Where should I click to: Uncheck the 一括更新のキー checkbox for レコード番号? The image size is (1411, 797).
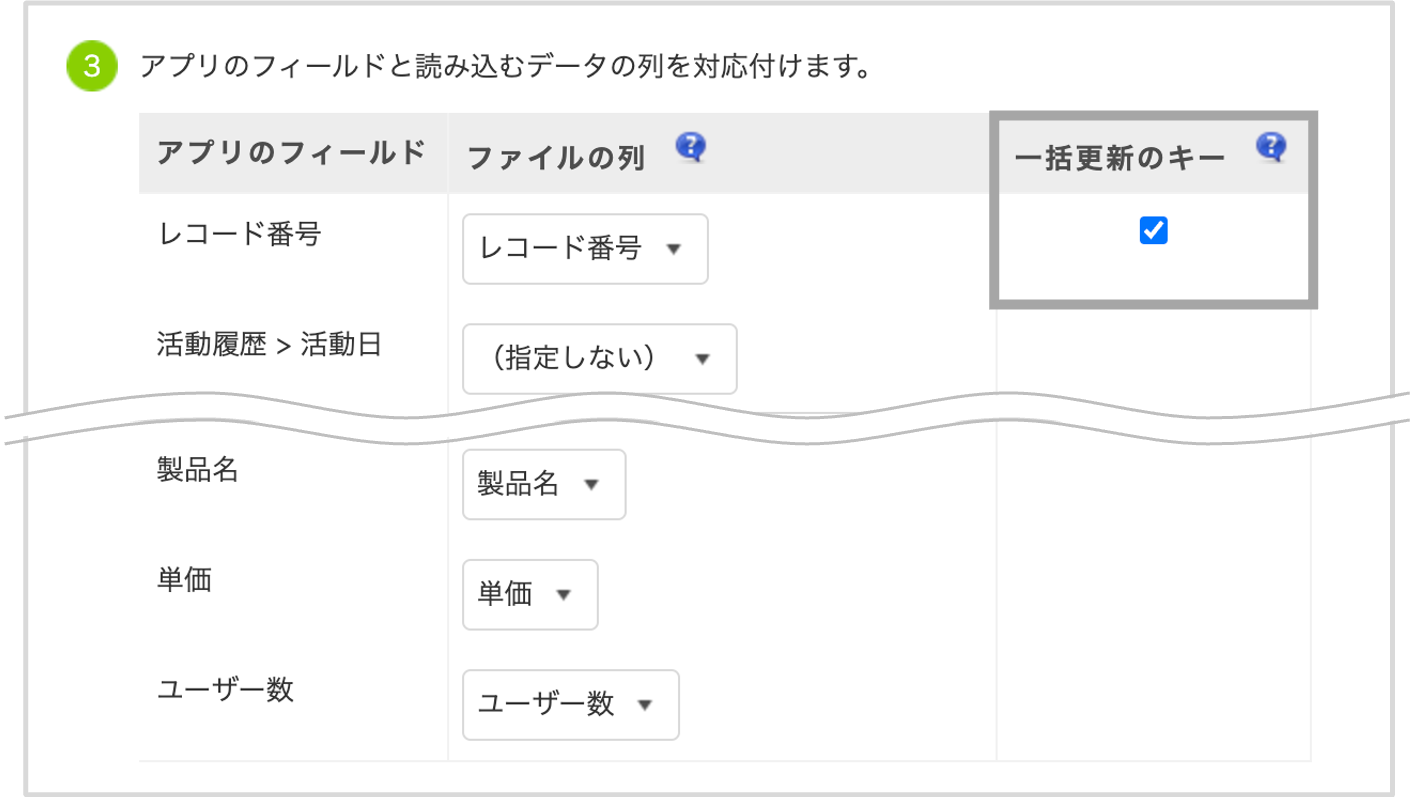(1153, 231)
